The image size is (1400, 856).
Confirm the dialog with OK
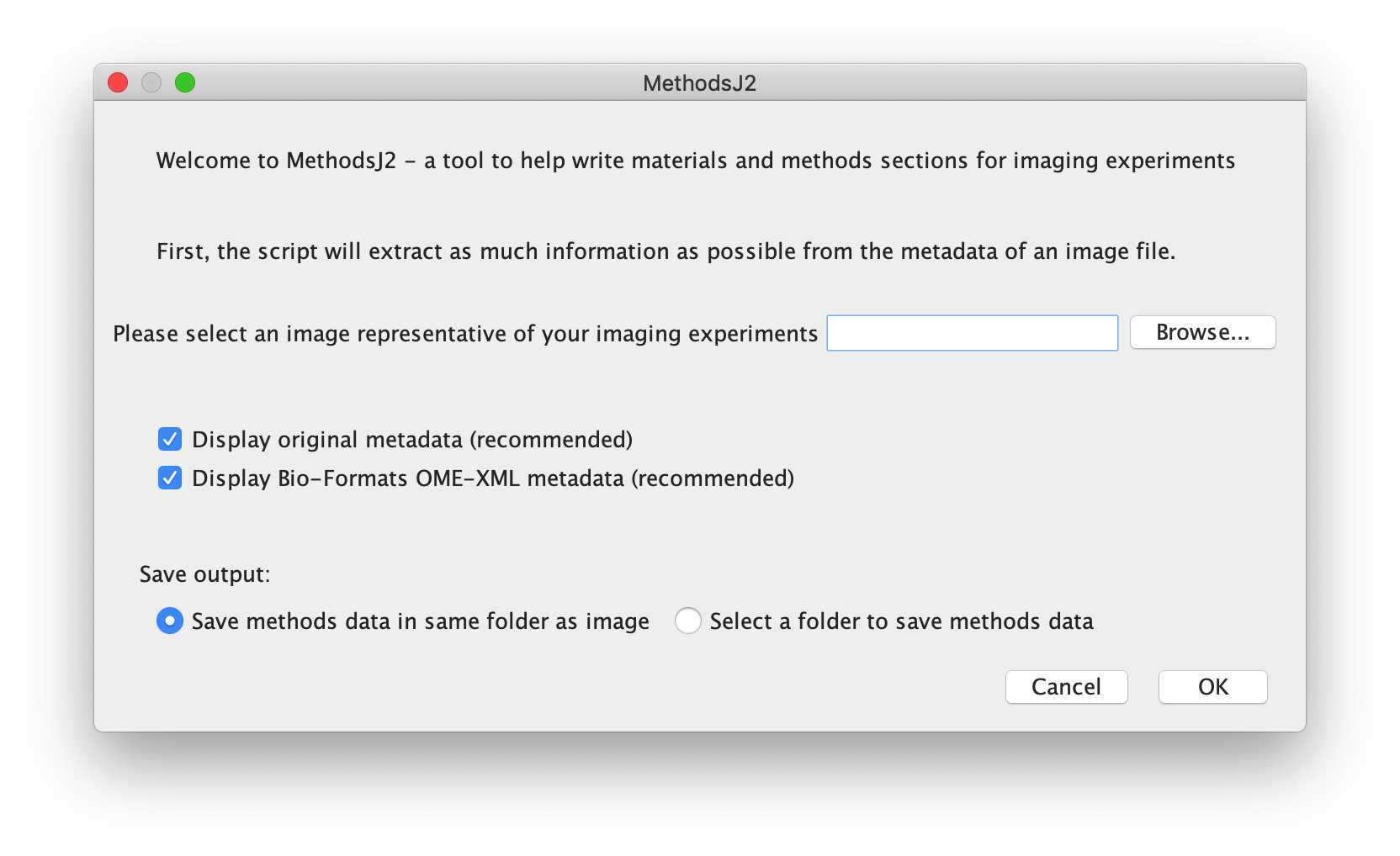pyautogui.click(x=1212, y=687)
